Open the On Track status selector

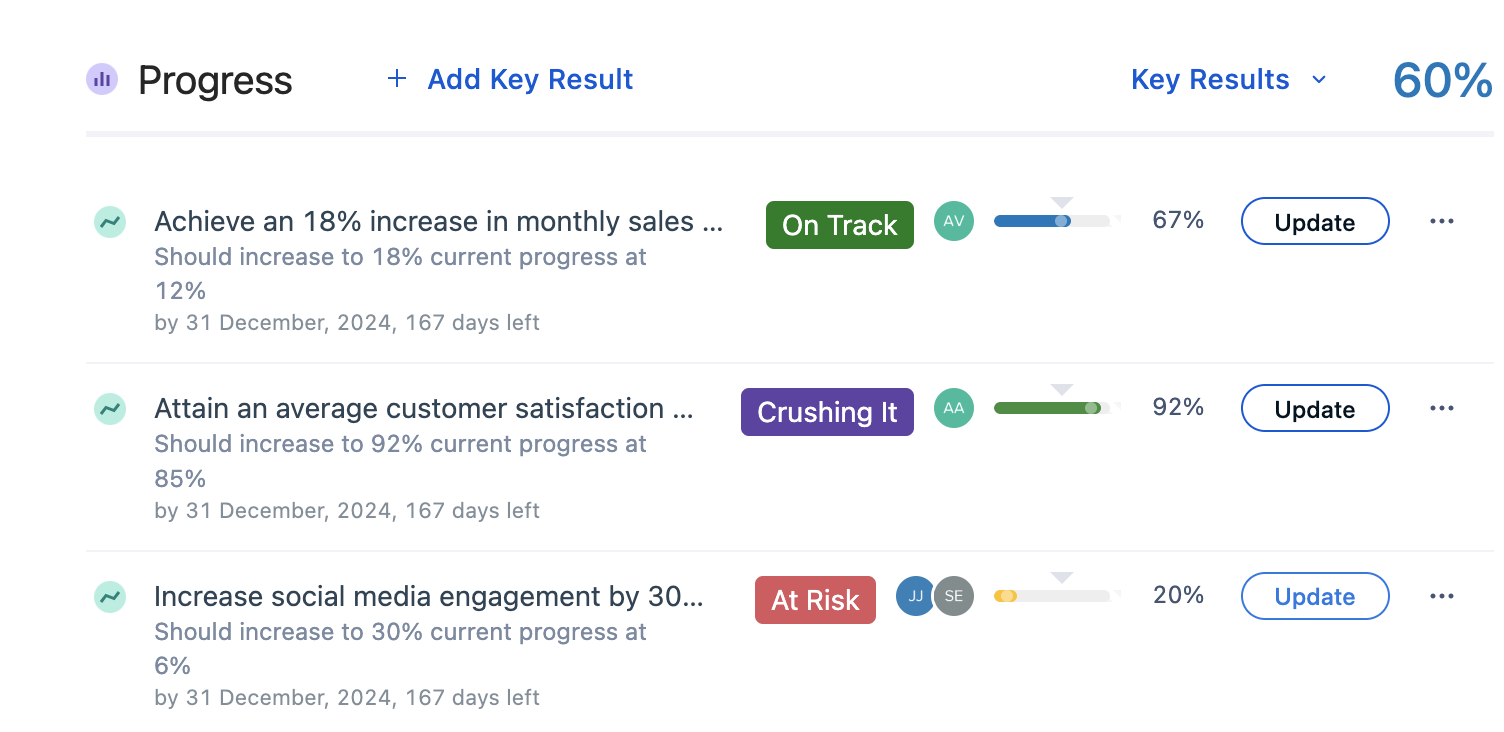(x=840, y=225)
